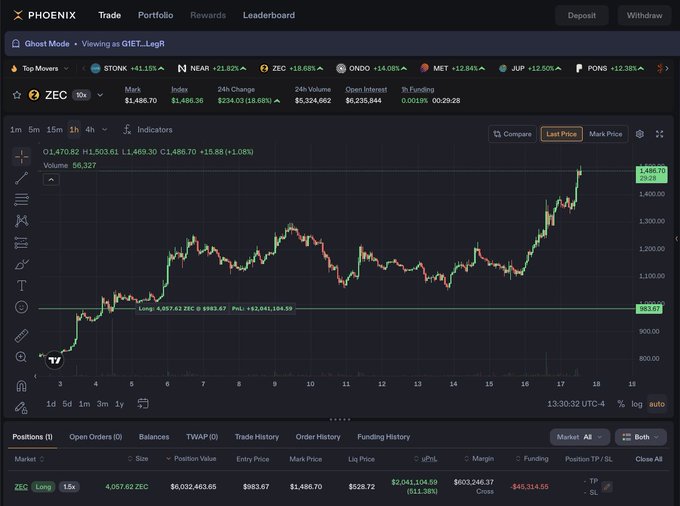This screenshot has width=680, height=506.
Task: Toggle the magnet snap mode
Action: [x=21, y=386]
